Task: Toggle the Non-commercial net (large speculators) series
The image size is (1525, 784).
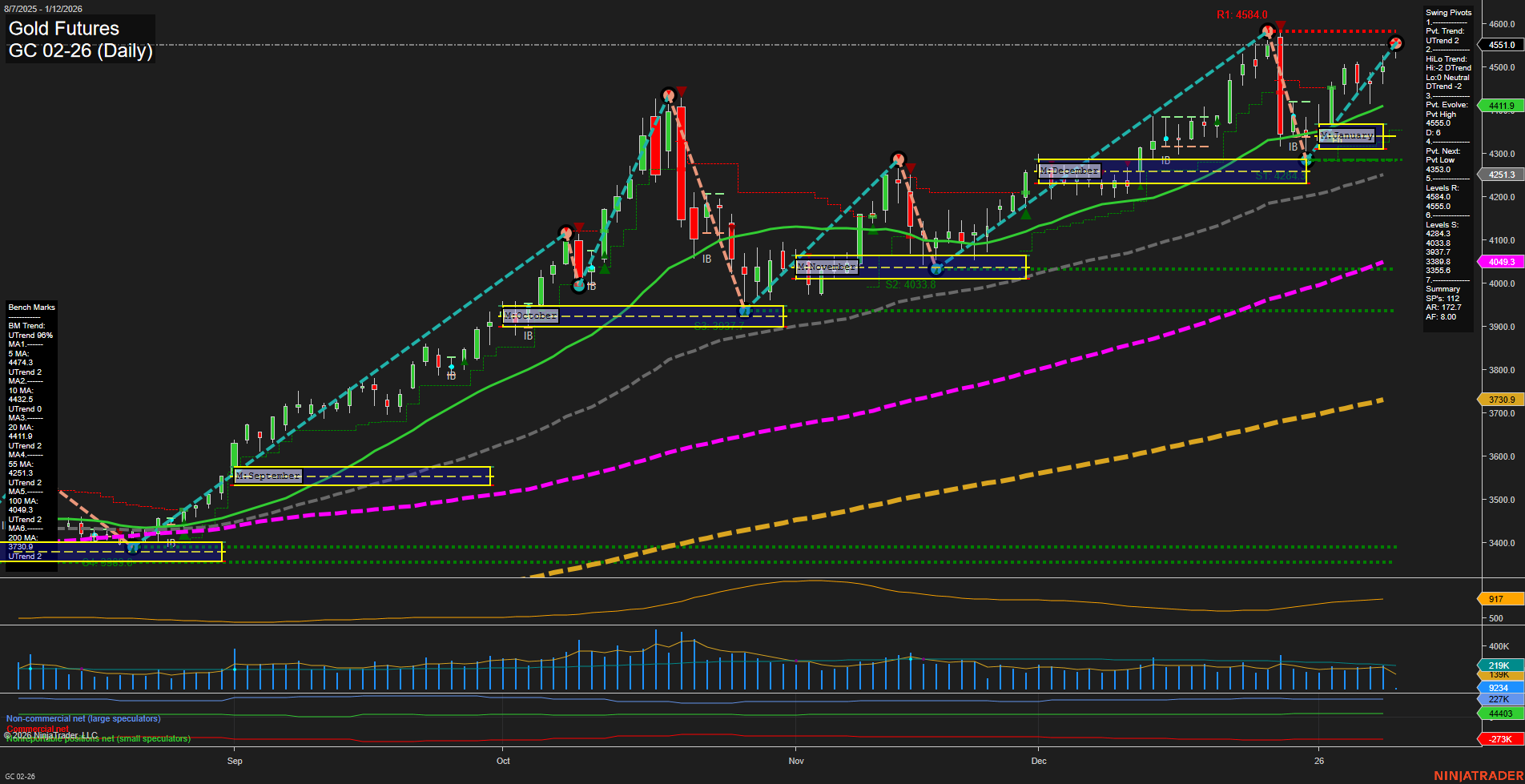Action: pos(82,718)
